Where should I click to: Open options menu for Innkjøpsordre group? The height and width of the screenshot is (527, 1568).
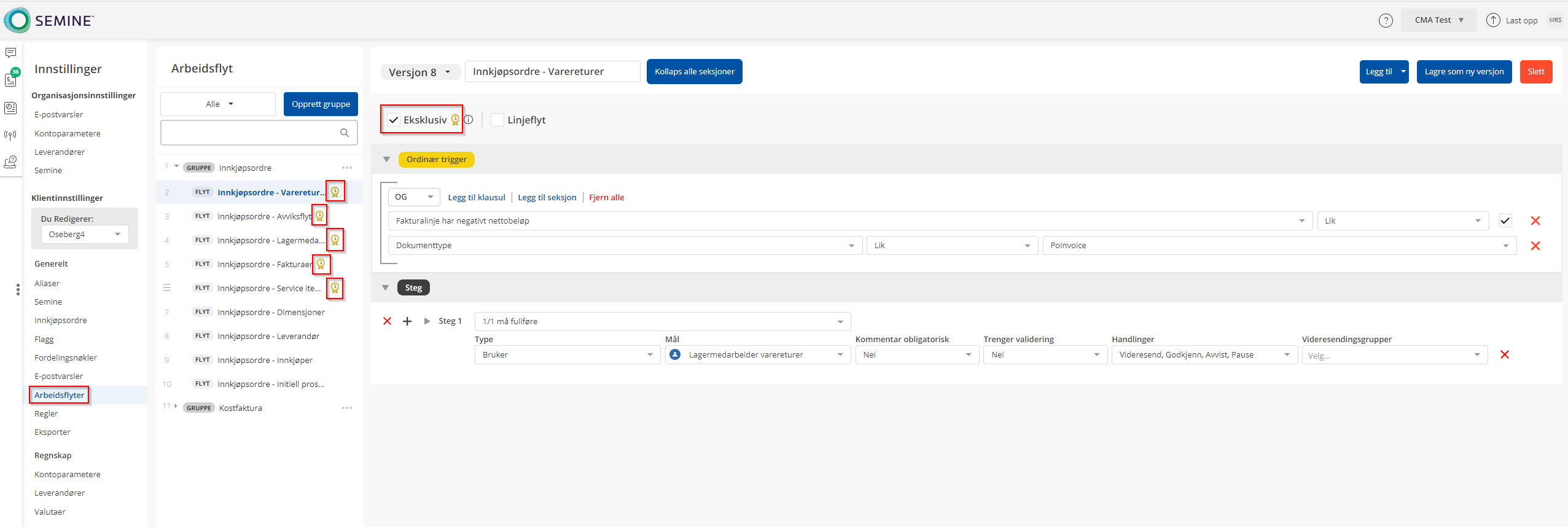(347, 168)
